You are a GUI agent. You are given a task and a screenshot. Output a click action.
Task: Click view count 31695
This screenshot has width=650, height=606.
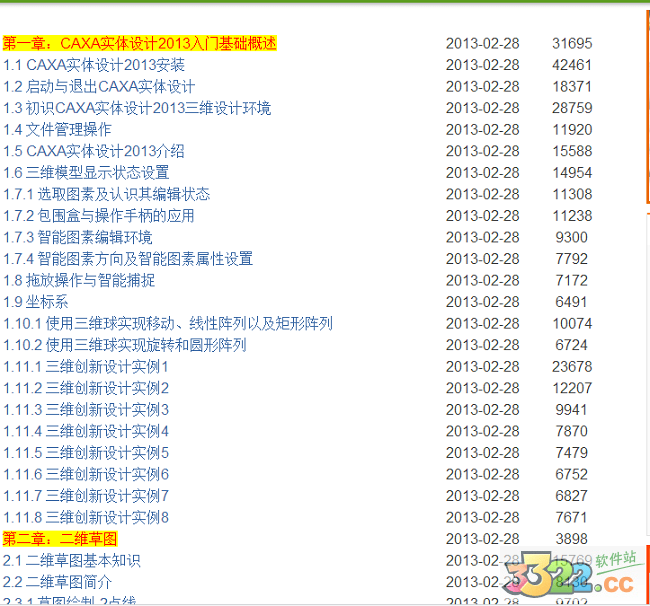572,44
